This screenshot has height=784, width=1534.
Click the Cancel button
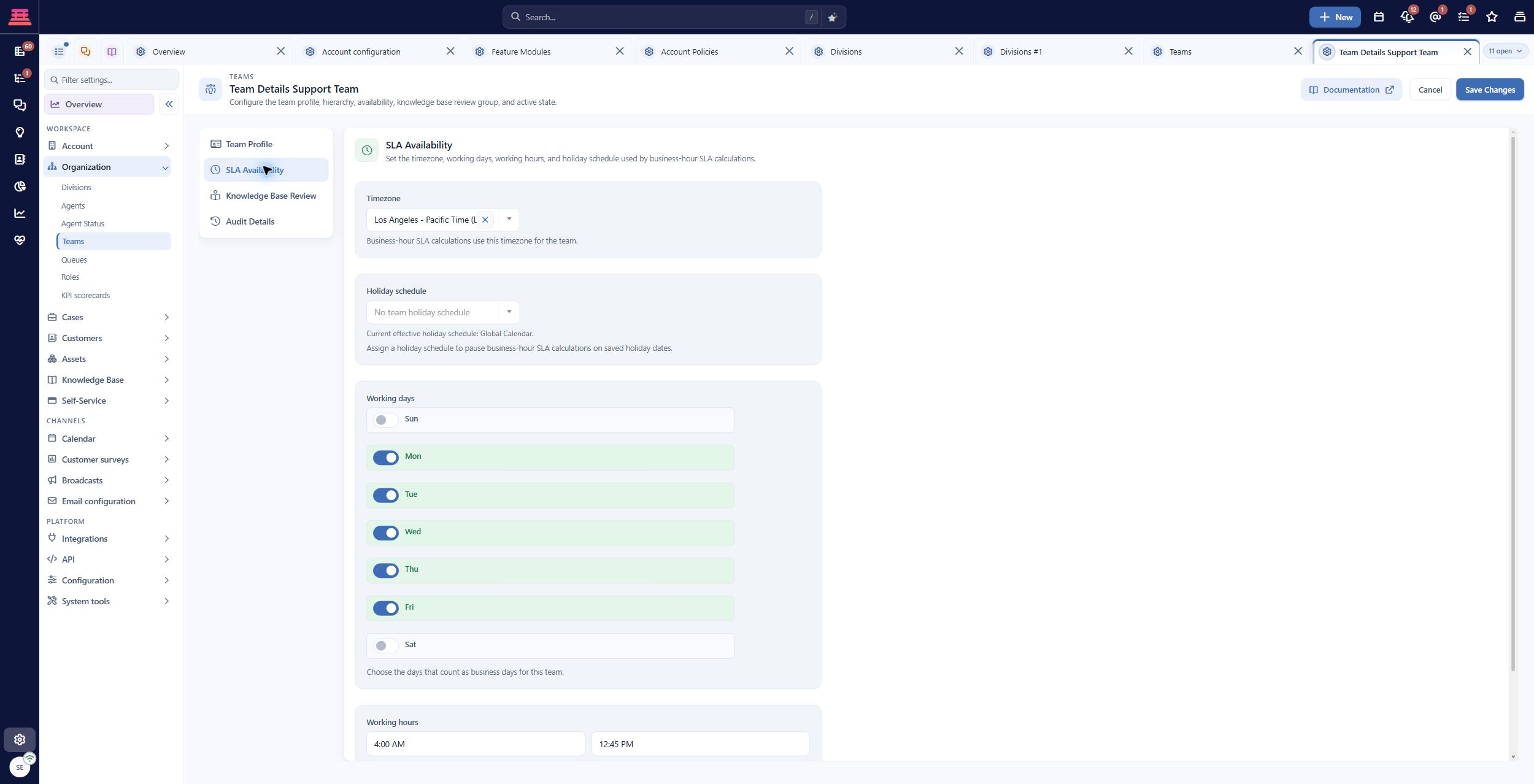1430,90
